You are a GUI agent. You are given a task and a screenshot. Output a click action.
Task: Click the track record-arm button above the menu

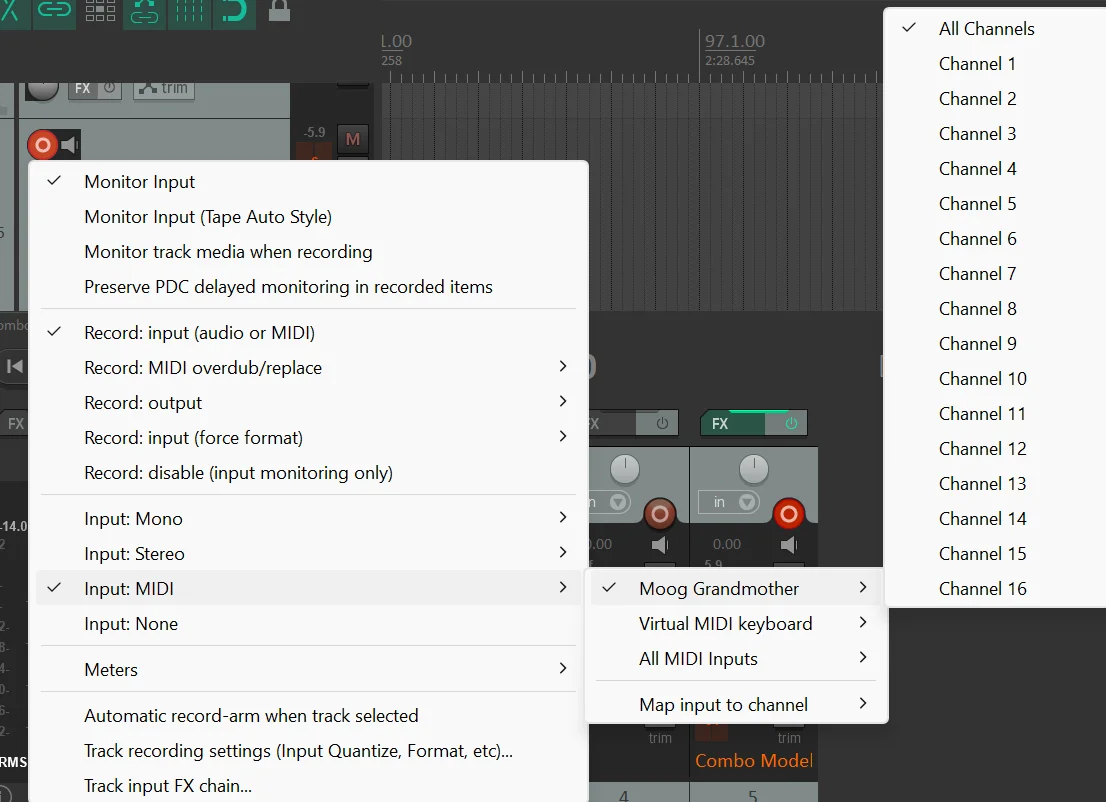pos(42,145)
